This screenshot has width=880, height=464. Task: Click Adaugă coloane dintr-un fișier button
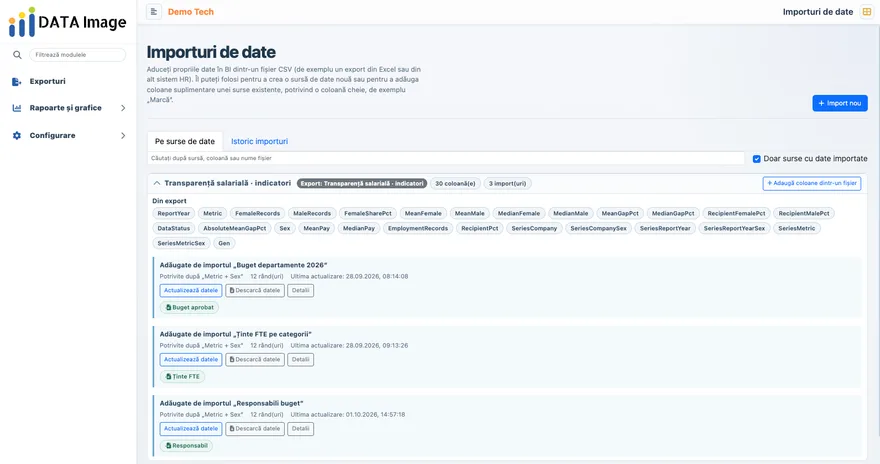coord(812,183)
